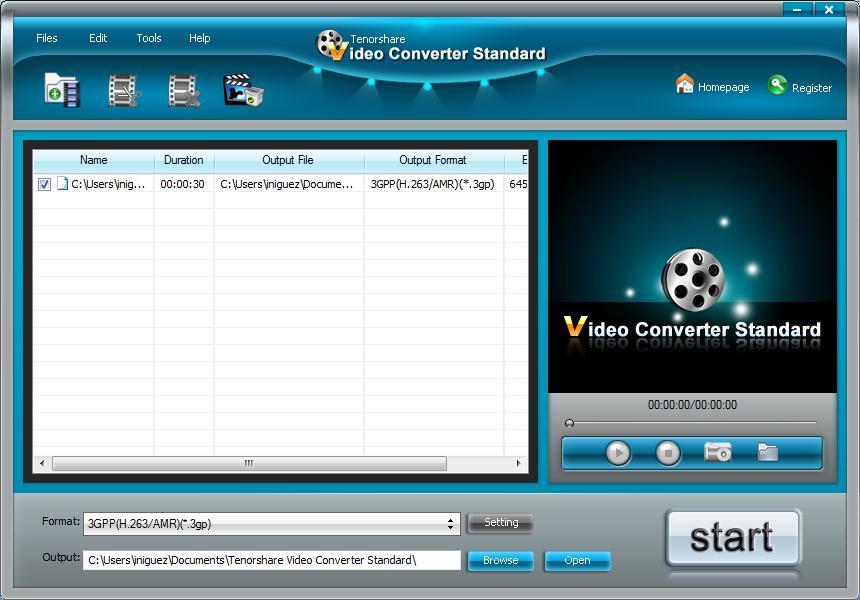Viewport: 860px width, 600px height.
Task: Click the Remove file toolbar icon
Action: 182,89
